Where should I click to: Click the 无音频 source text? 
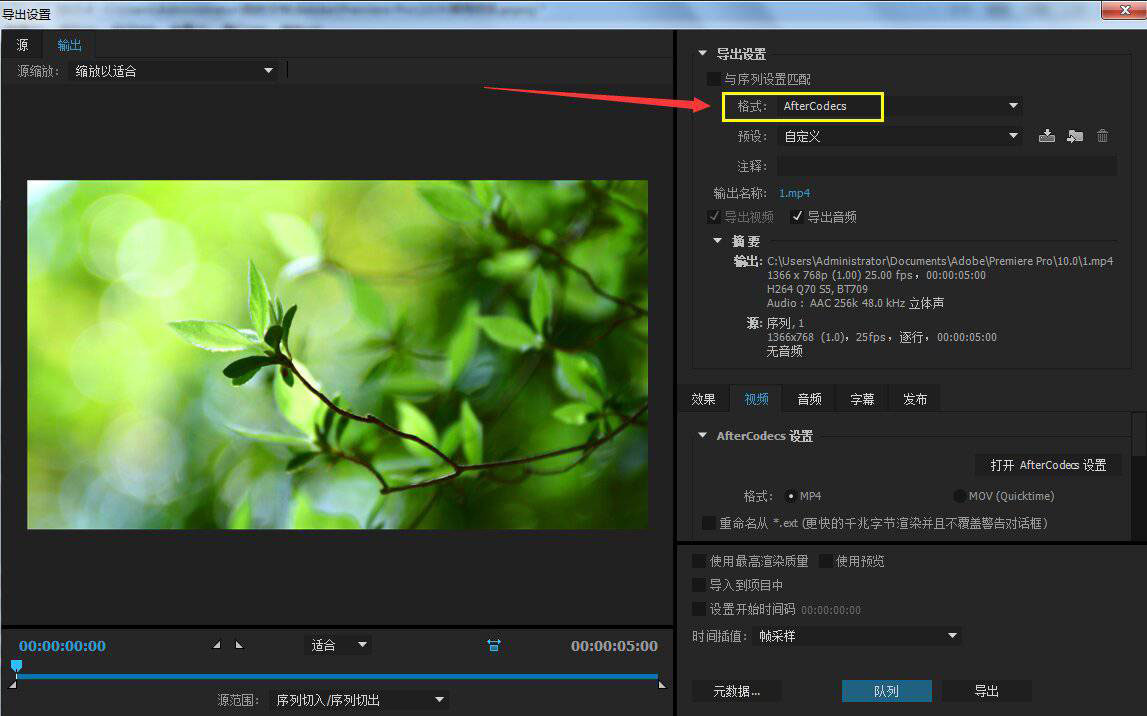point(784,351)
